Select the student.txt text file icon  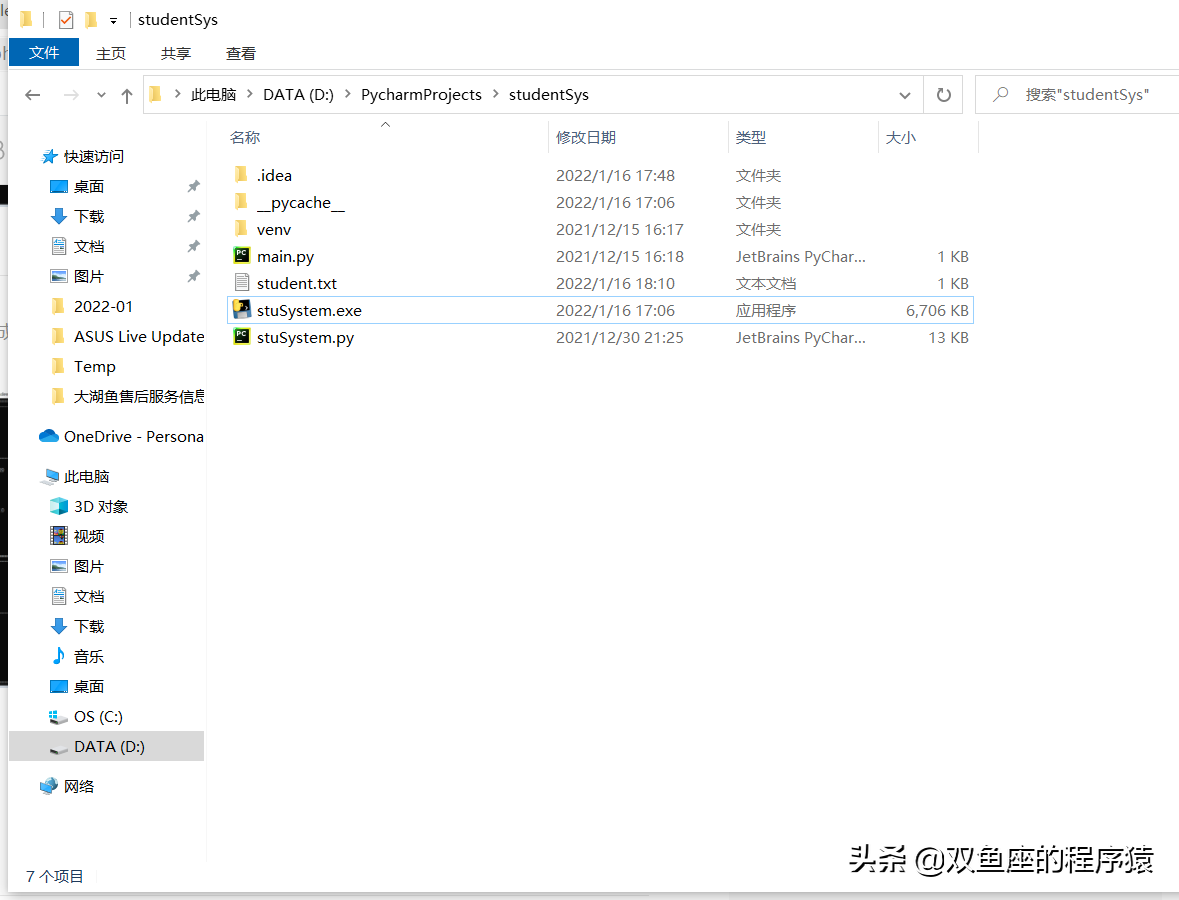(241, 283)
